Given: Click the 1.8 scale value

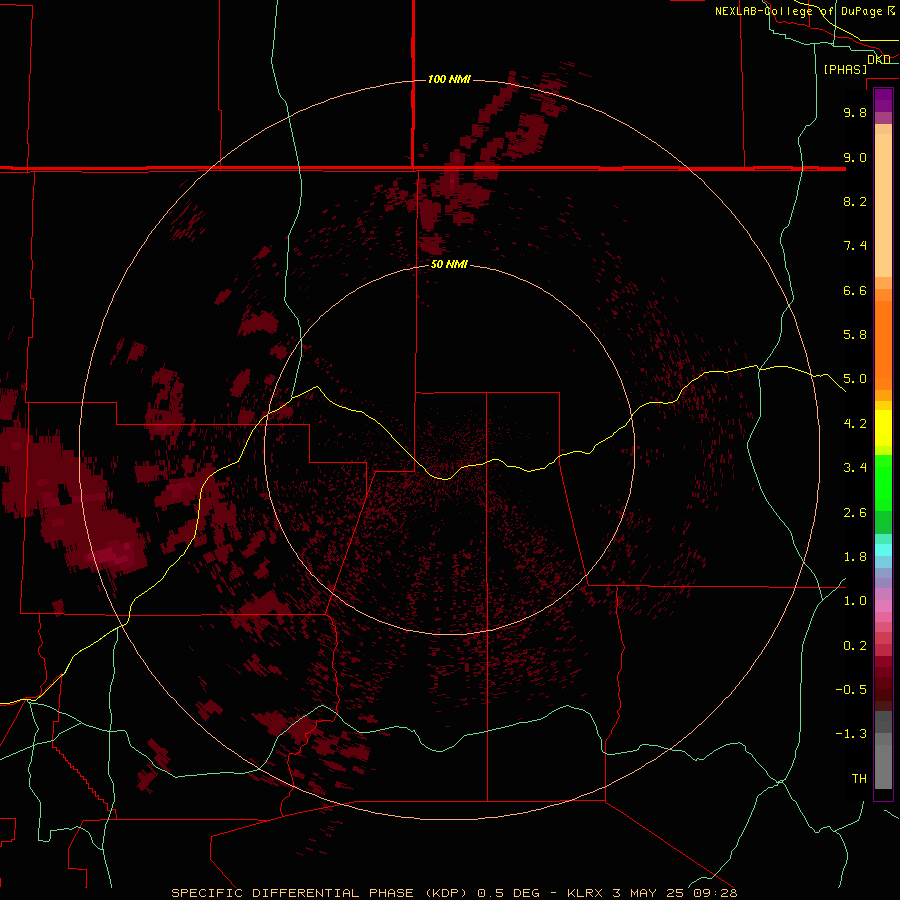Looking at the screenshot, I should [x=855, y=557].
